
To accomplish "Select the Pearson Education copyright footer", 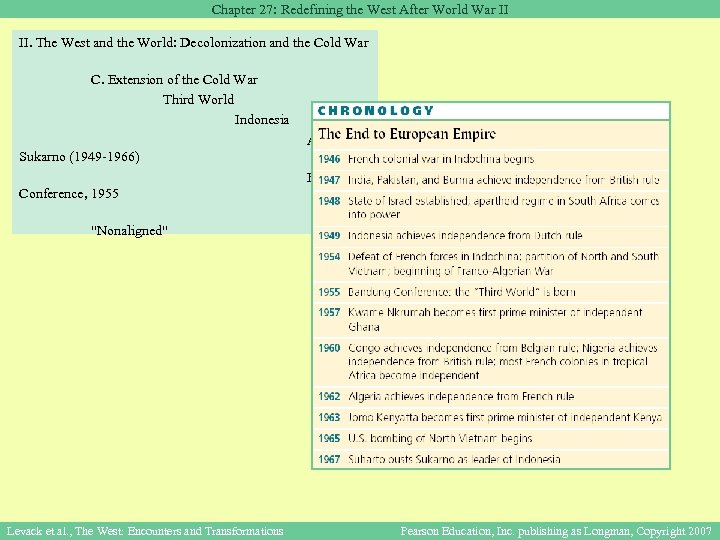I will tap(556, 531).
